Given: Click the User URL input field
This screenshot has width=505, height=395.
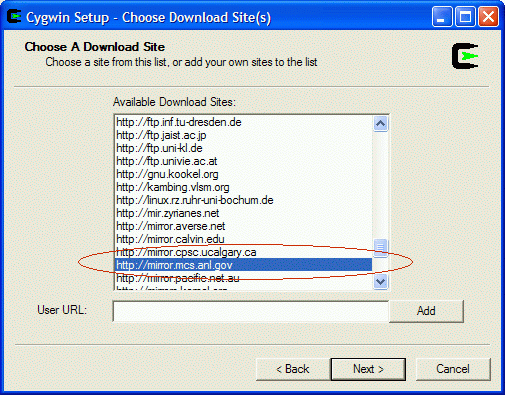Looking at the screenshot, I should 251,311.
